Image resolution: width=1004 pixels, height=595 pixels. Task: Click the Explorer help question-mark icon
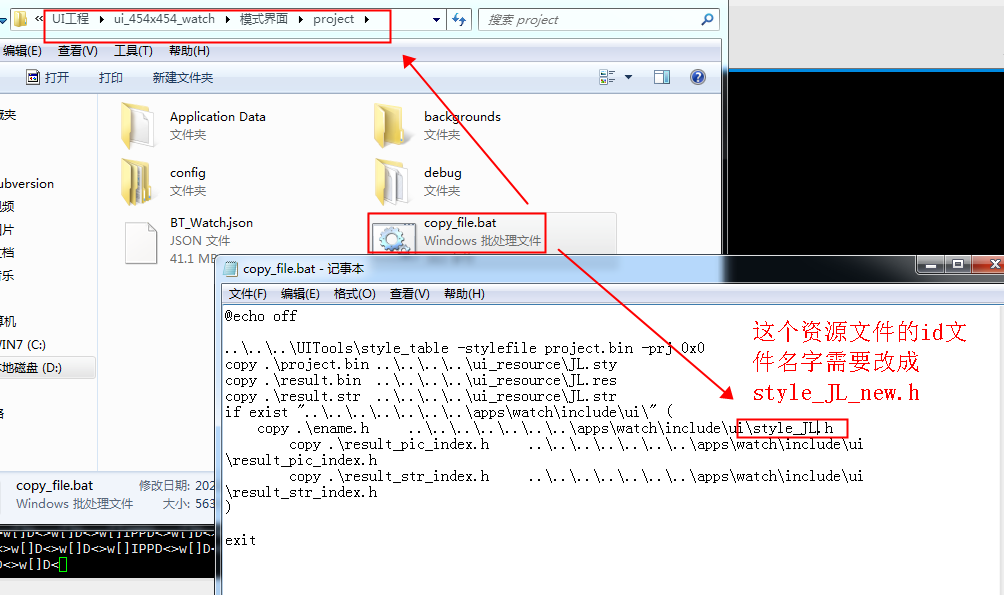tap(698, 77)
